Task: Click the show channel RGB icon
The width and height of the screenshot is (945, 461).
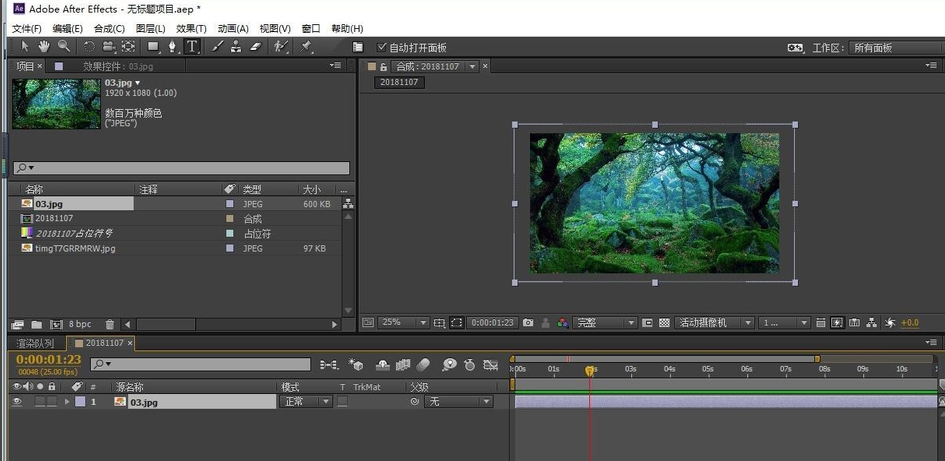Action: click(x=563, y=322)
